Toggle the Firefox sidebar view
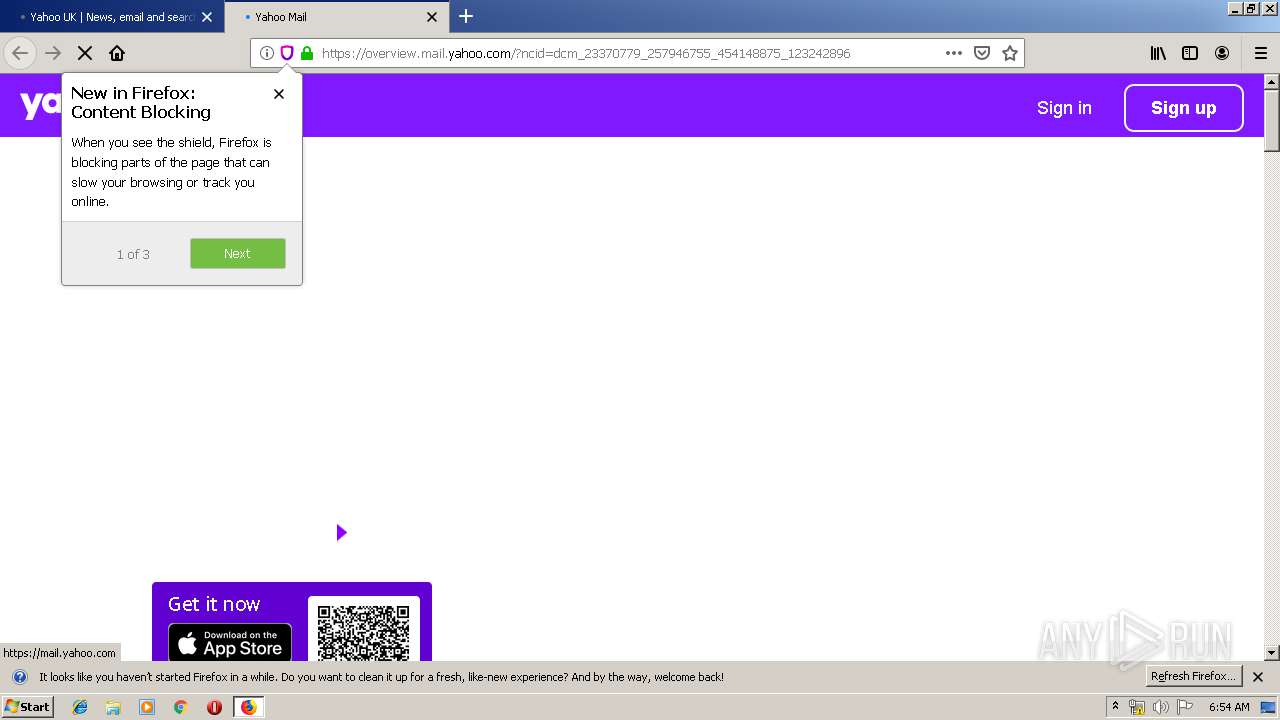Viewport: 1280px width, 720px height. pyautogui.click(x=1190, y=53)
